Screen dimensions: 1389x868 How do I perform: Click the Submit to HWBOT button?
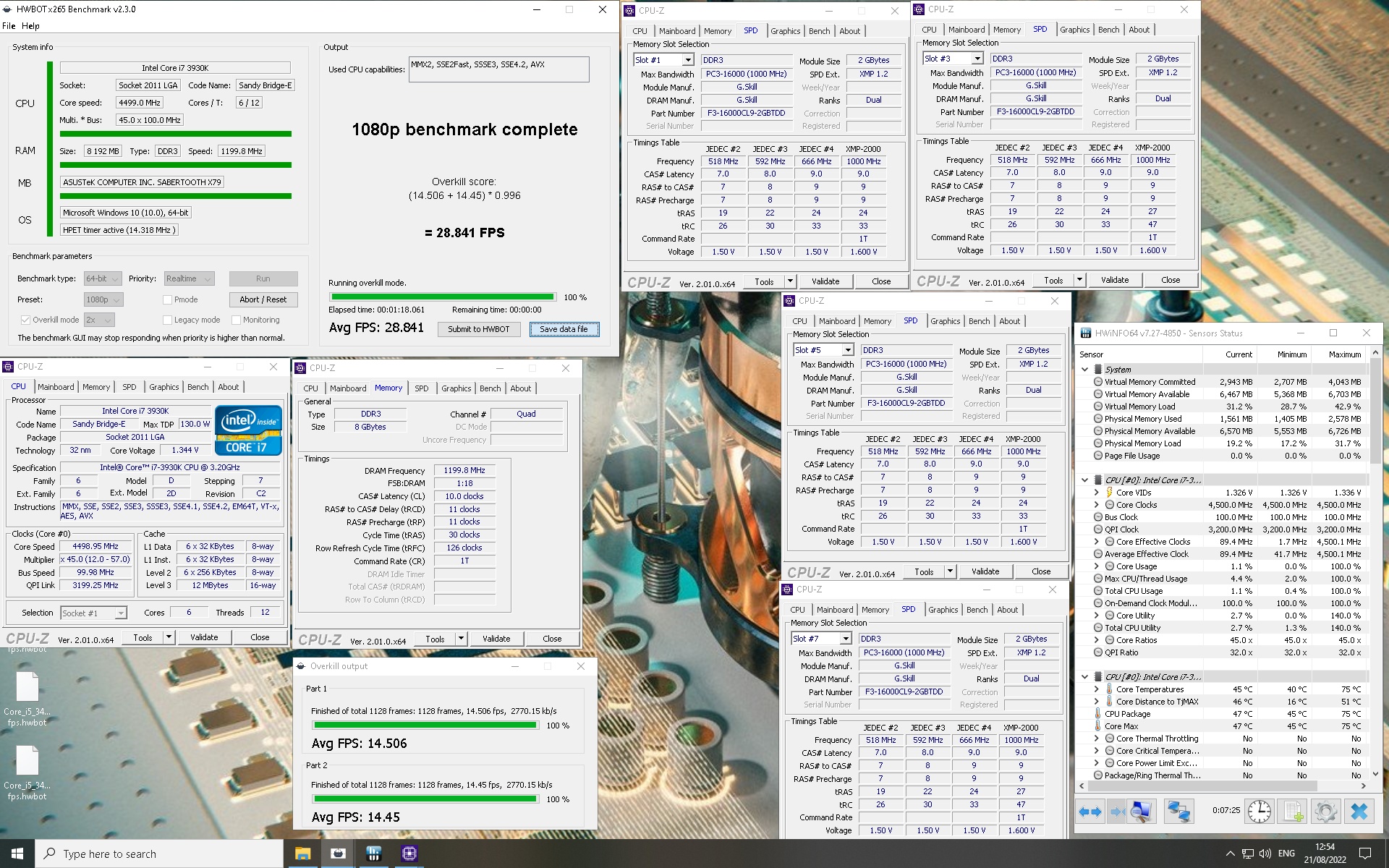479,329
